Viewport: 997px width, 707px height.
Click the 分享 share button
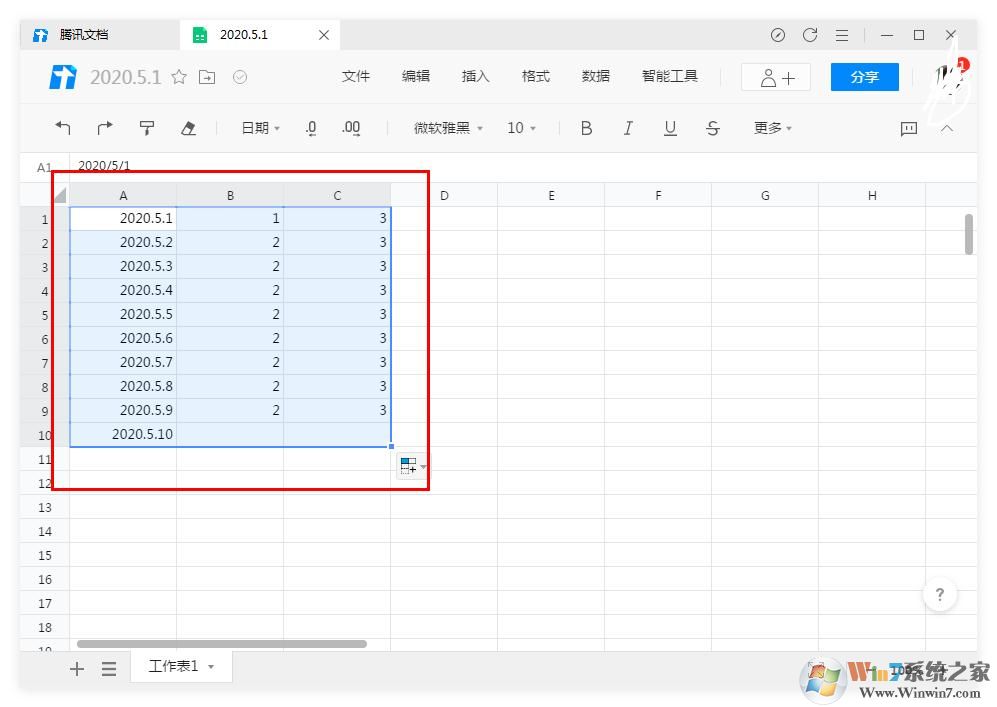pyautogui.click(x=863, y=76)
